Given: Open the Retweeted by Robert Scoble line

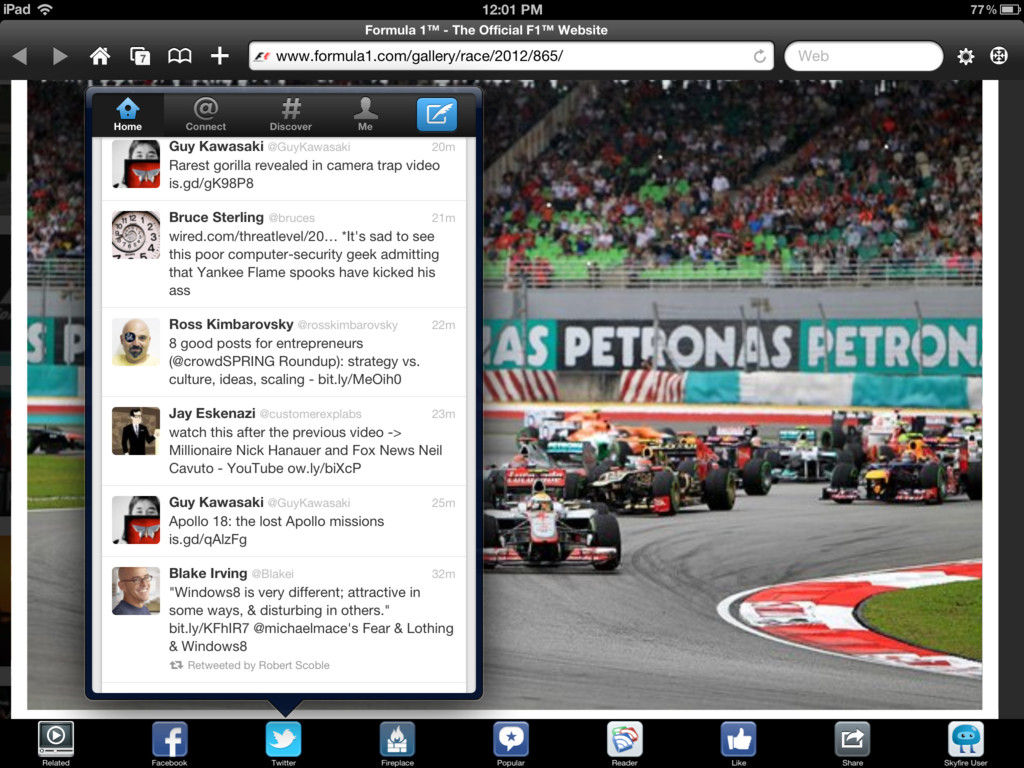Looking at the screenshot, I should coord(250,665).
